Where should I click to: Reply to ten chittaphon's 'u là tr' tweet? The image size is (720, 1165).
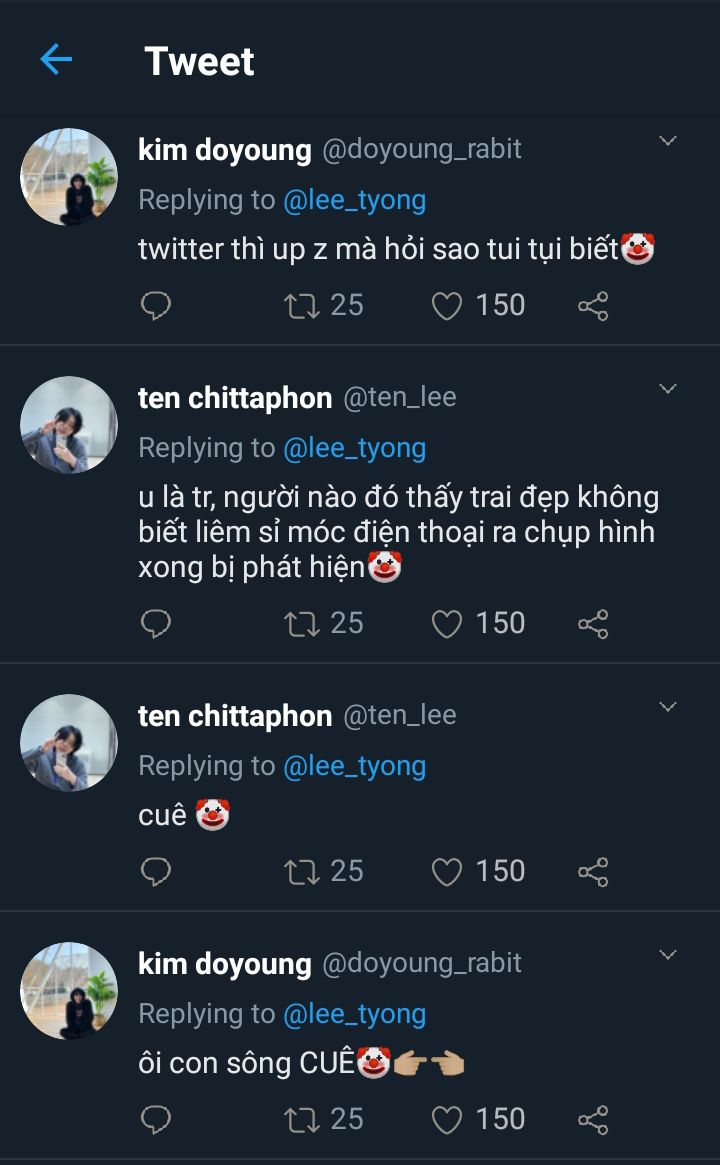155,623
